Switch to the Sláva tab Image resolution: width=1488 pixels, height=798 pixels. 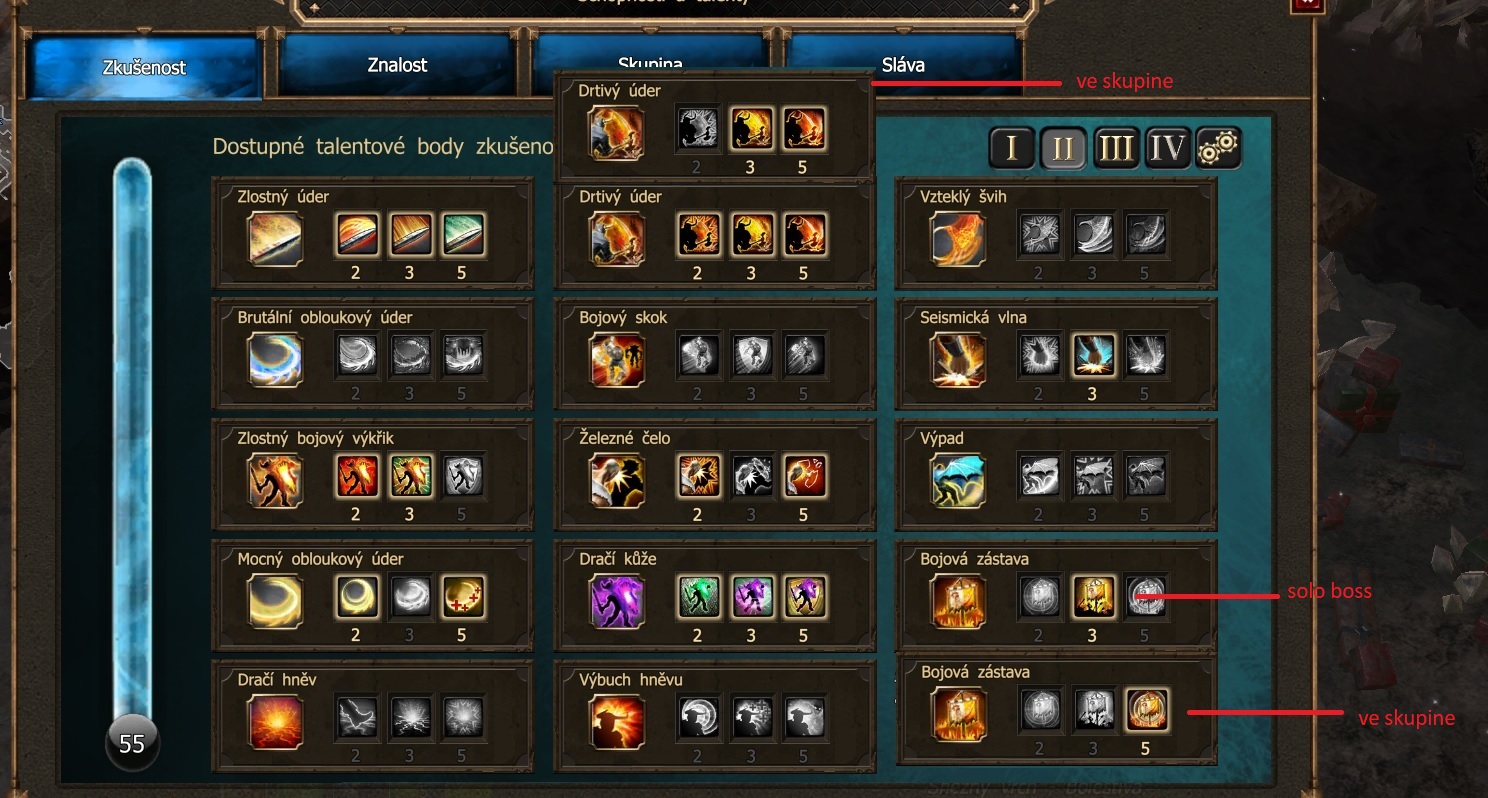coord(903,65)
